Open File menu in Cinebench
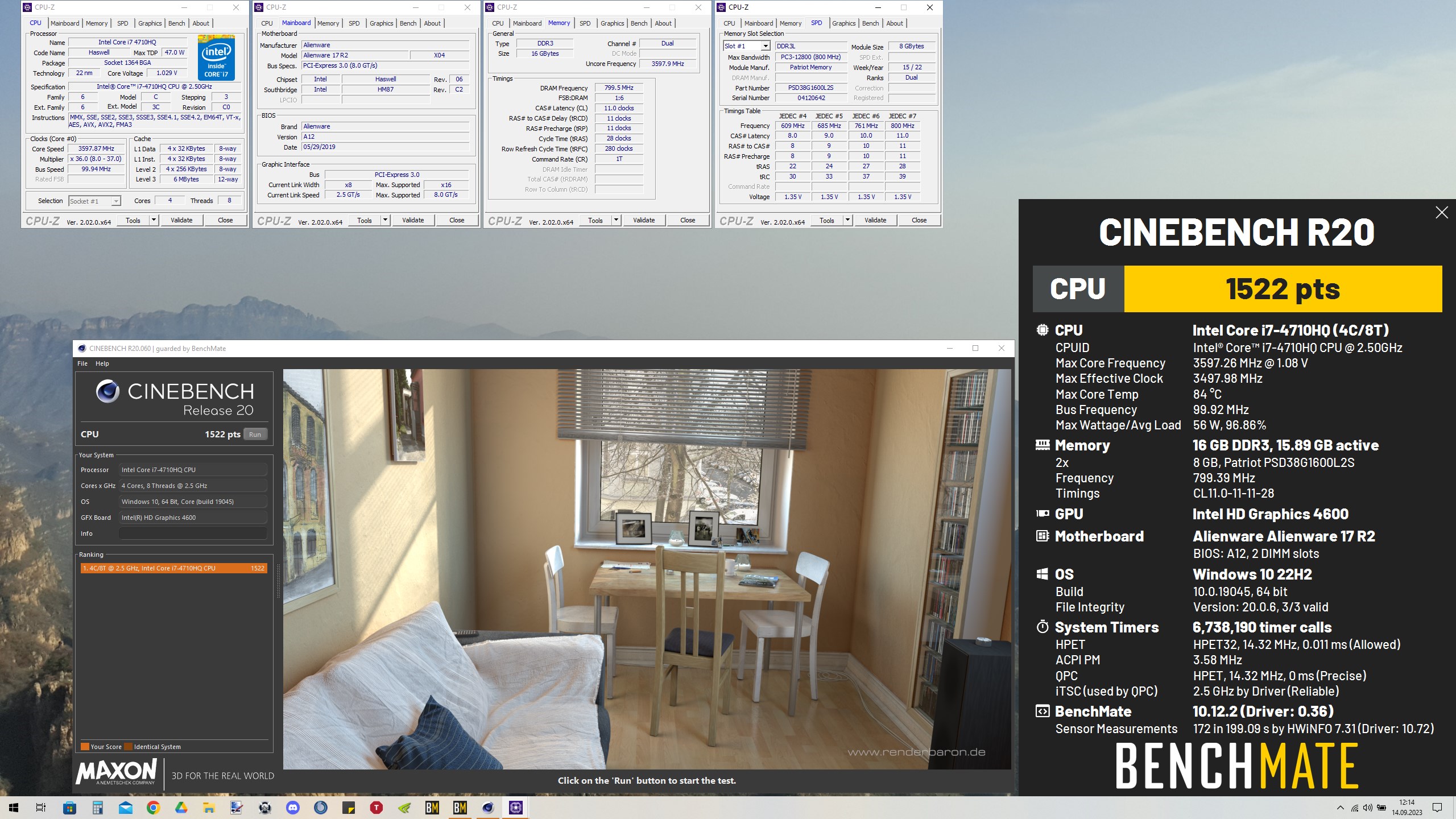Viewport: 1456px width, 819px height. 82,363
